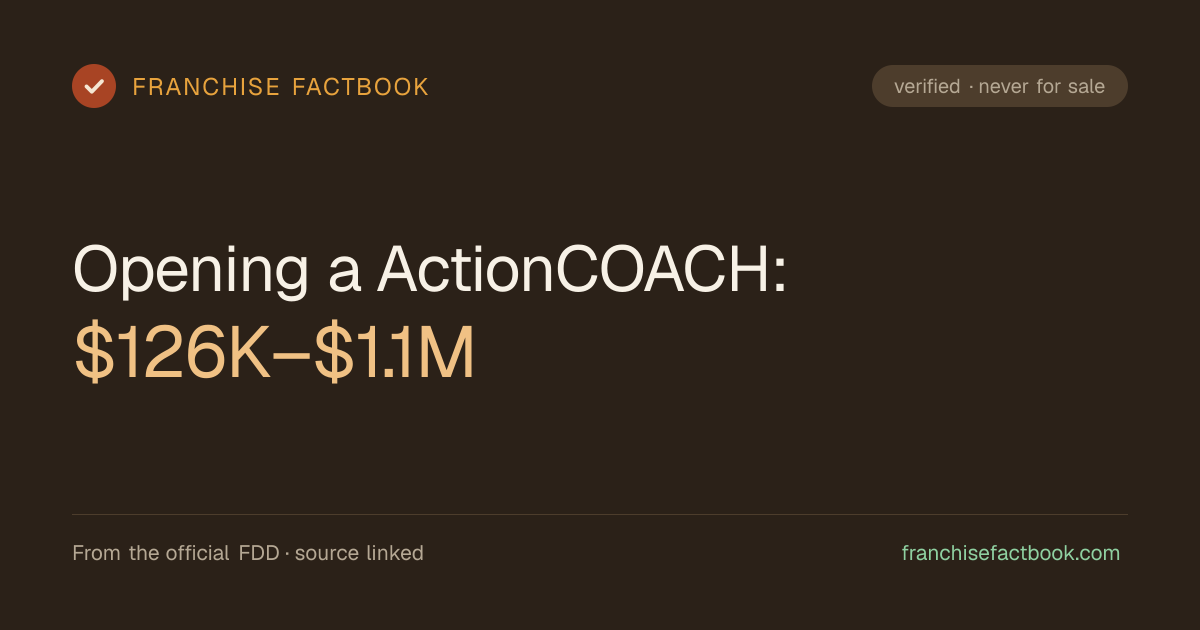Click the Opening a ActionCOACH headline
This screenshot has width=1200, height=630.
(430, 270)
